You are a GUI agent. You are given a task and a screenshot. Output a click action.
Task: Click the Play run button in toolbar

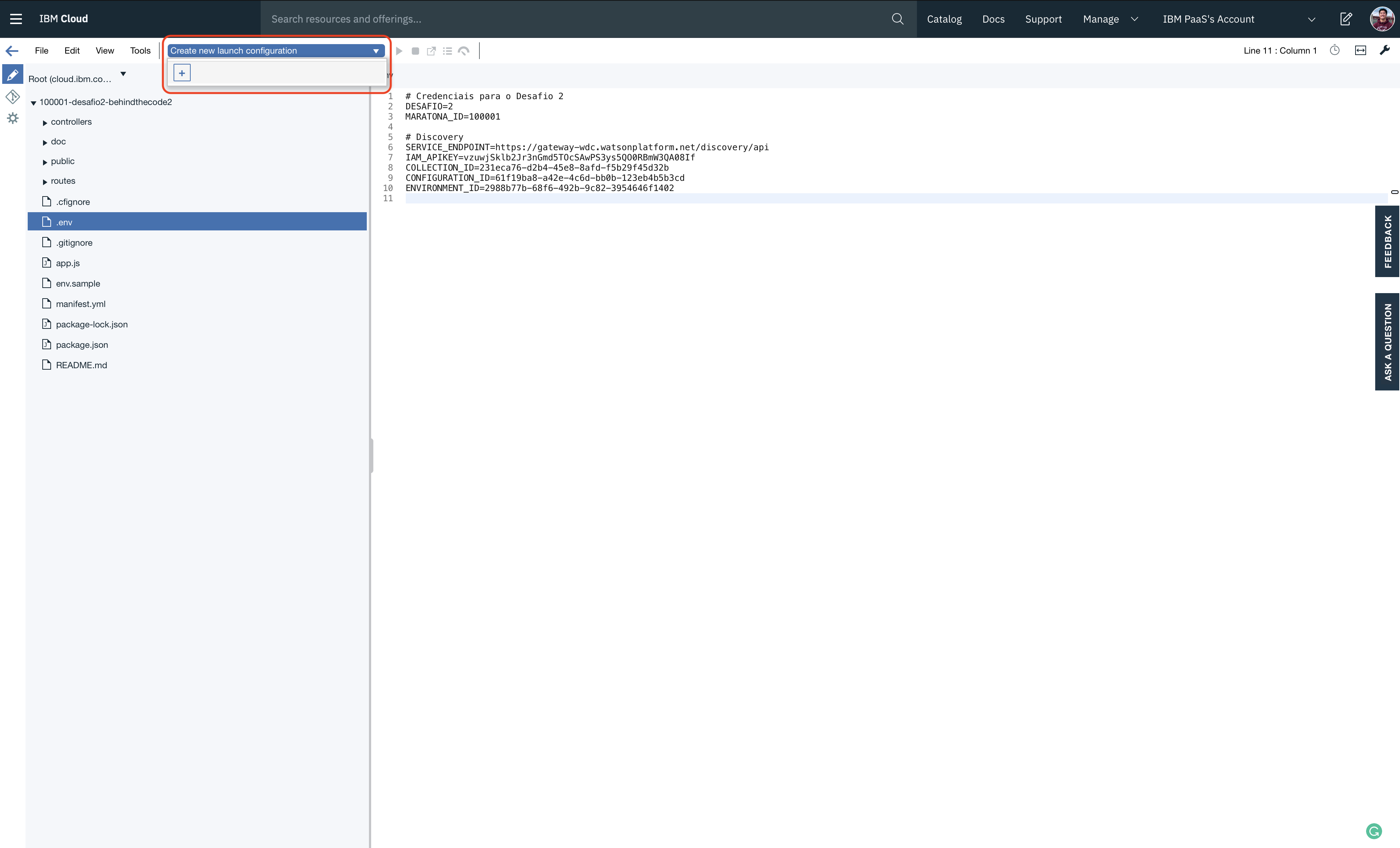coord(400,51)
